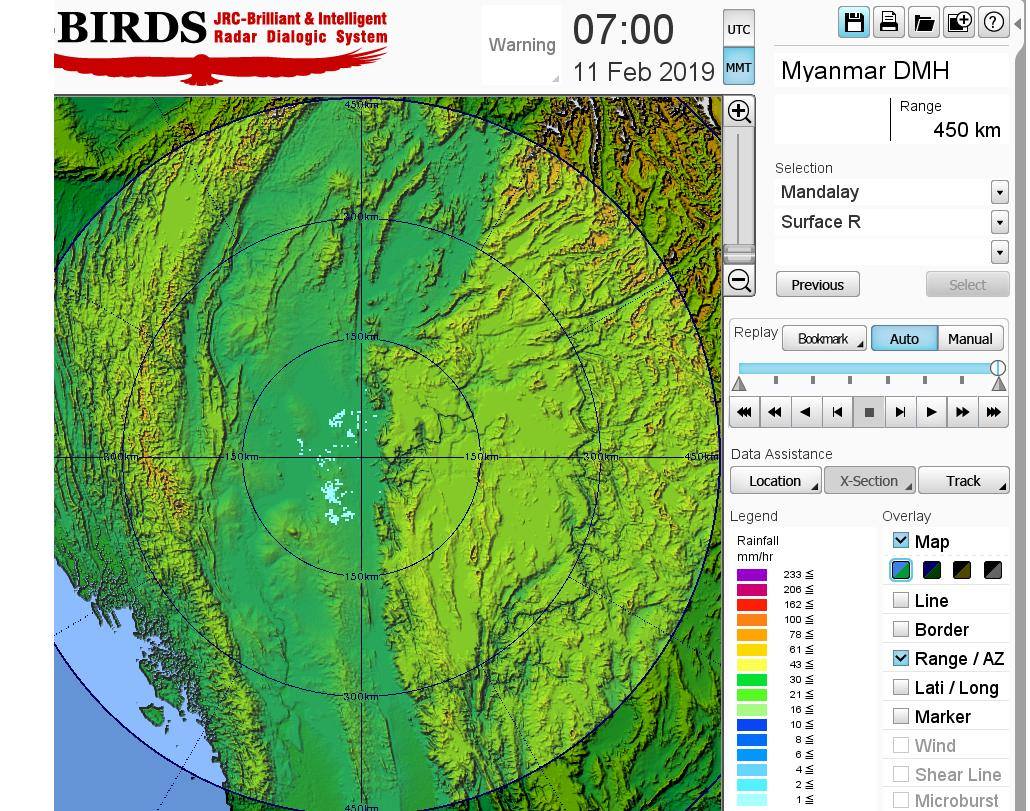Switch replay mode to Manual
The height and width of the screenshot is (811, 1030).
(969, 339)
